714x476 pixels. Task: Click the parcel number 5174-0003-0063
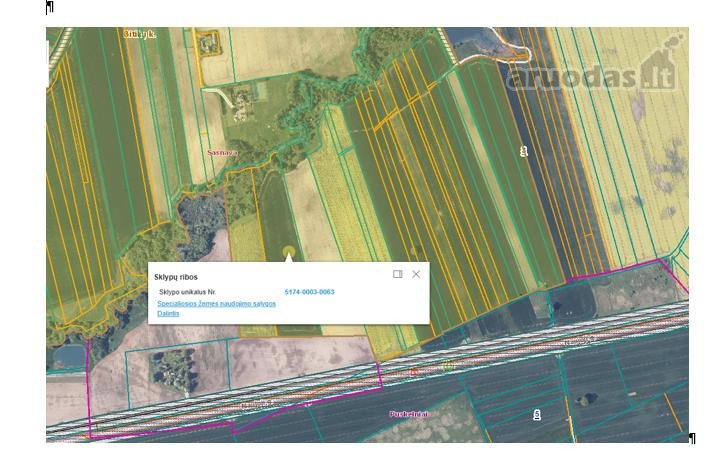(x=309, y=292)
